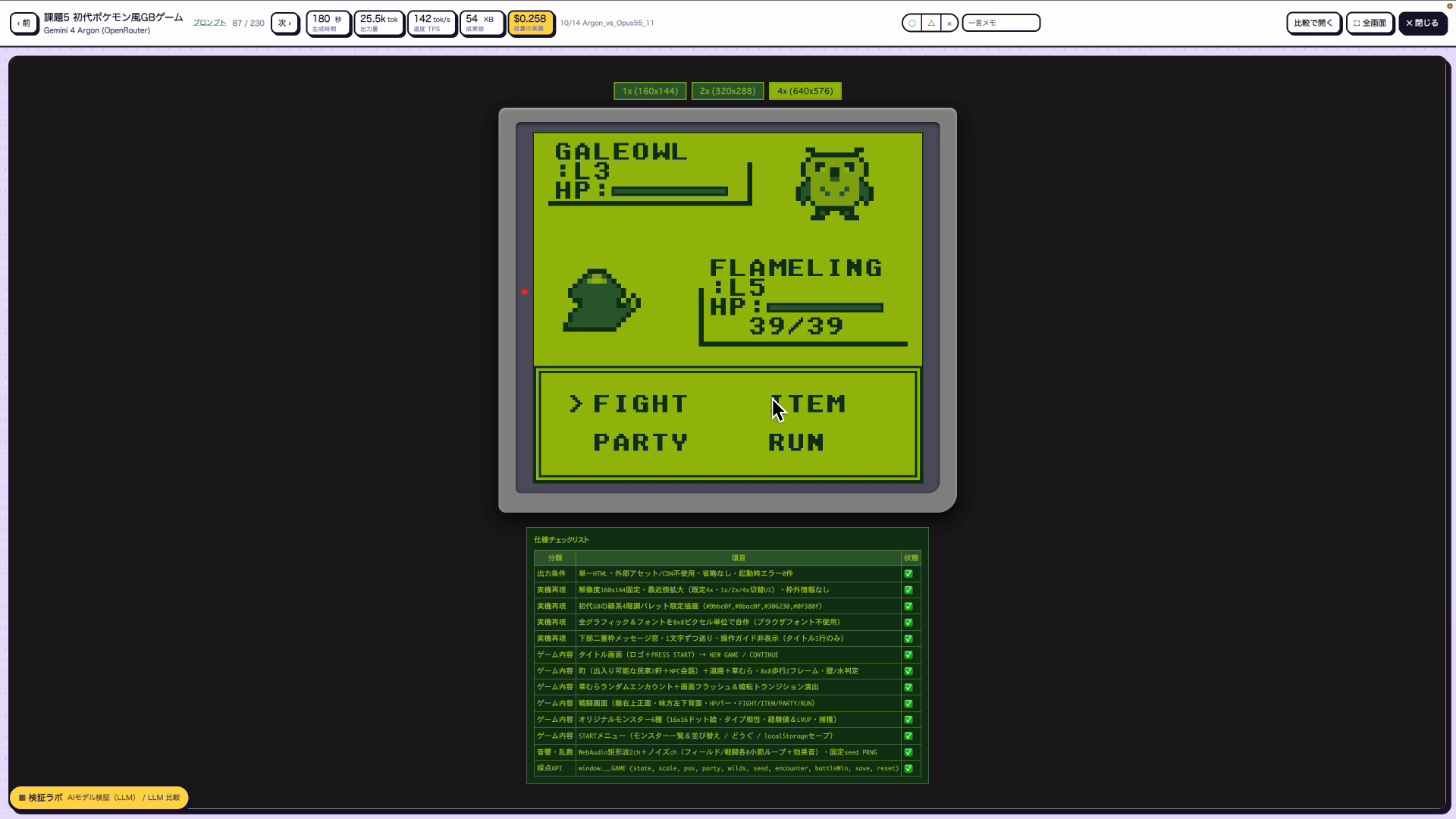The width and height of the screenshot is (1456, 819).
Task: Click the 仕様チェックリスト heading
Action: (x=561, y=540)
